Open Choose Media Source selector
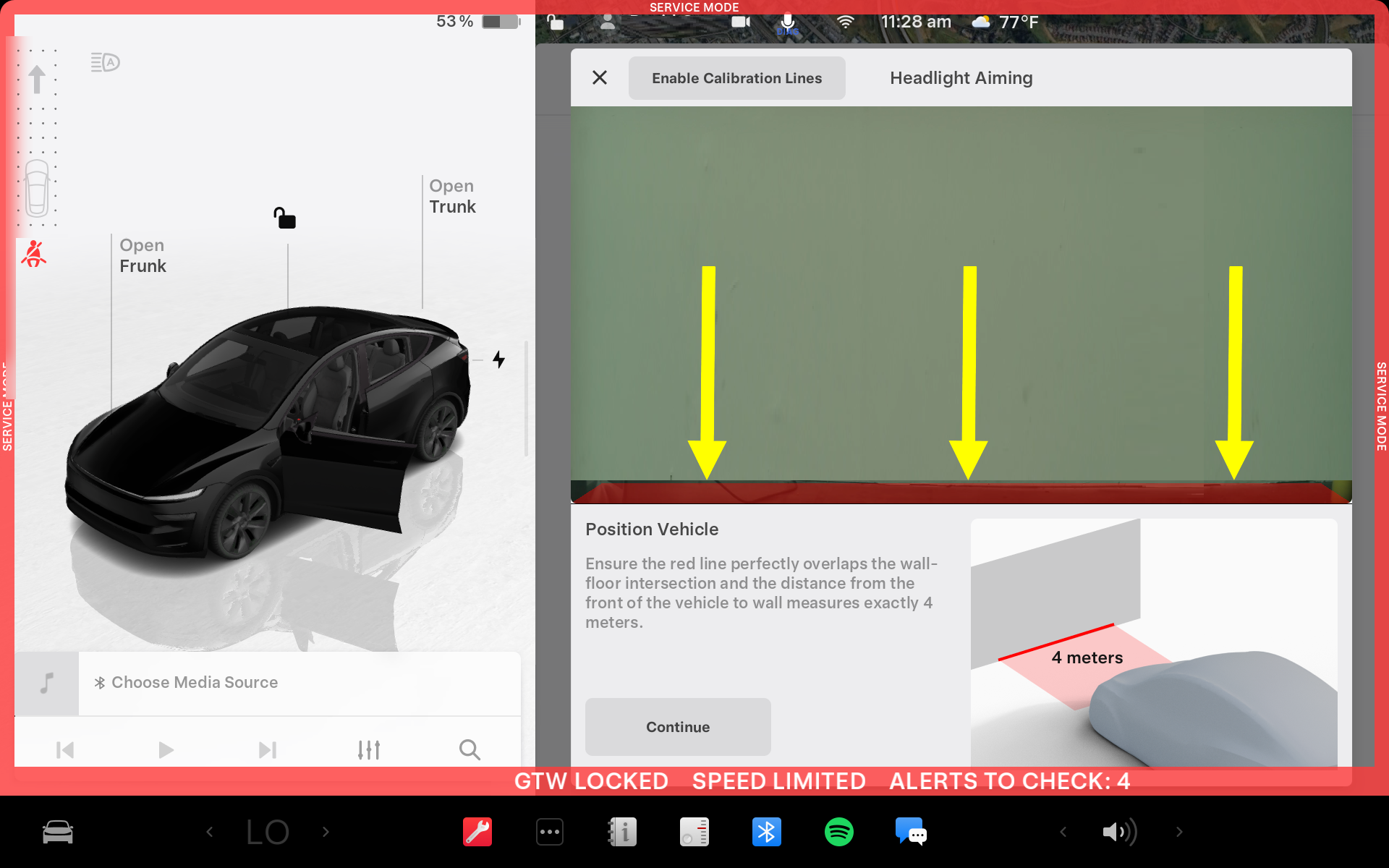 coord(194,683)
